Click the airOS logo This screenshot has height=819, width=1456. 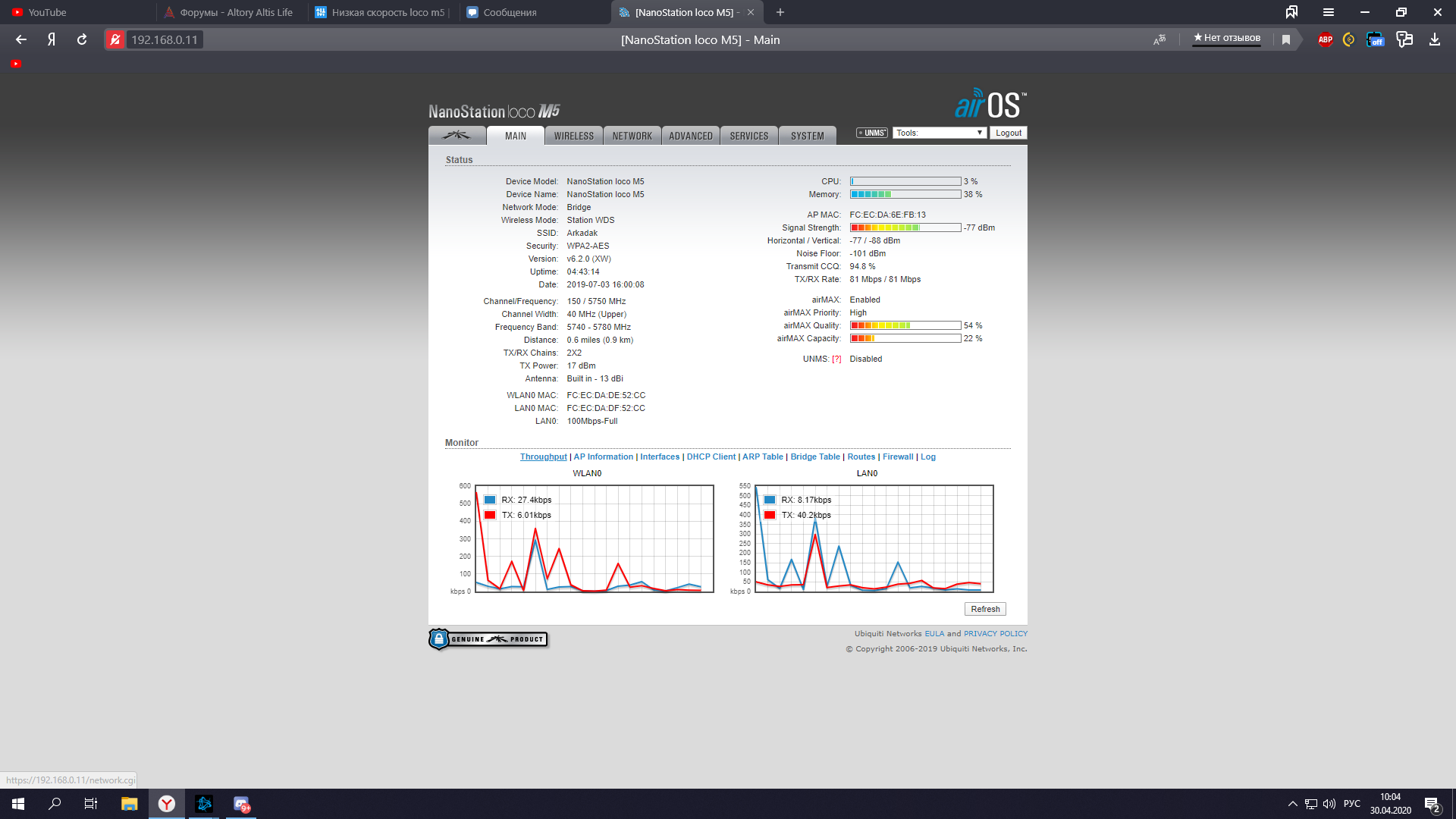pos(990,105)
